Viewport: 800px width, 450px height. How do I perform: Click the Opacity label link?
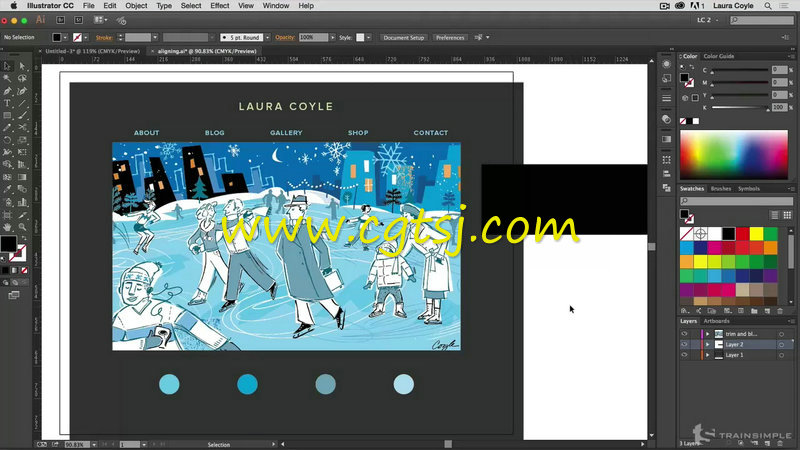(285, 37)
